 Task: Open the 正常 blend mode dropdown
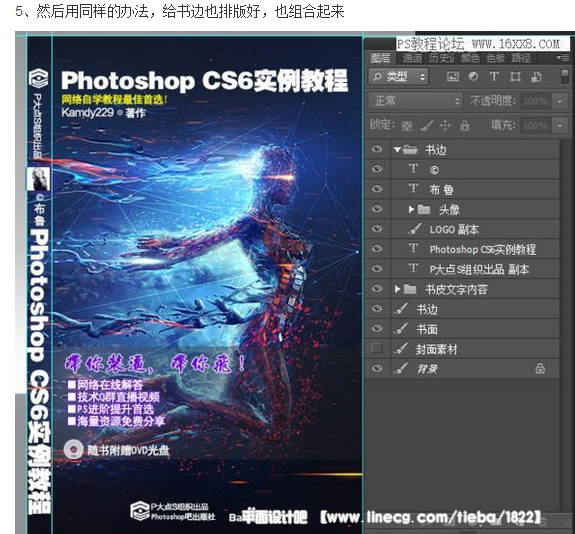(x=415, y=100)
